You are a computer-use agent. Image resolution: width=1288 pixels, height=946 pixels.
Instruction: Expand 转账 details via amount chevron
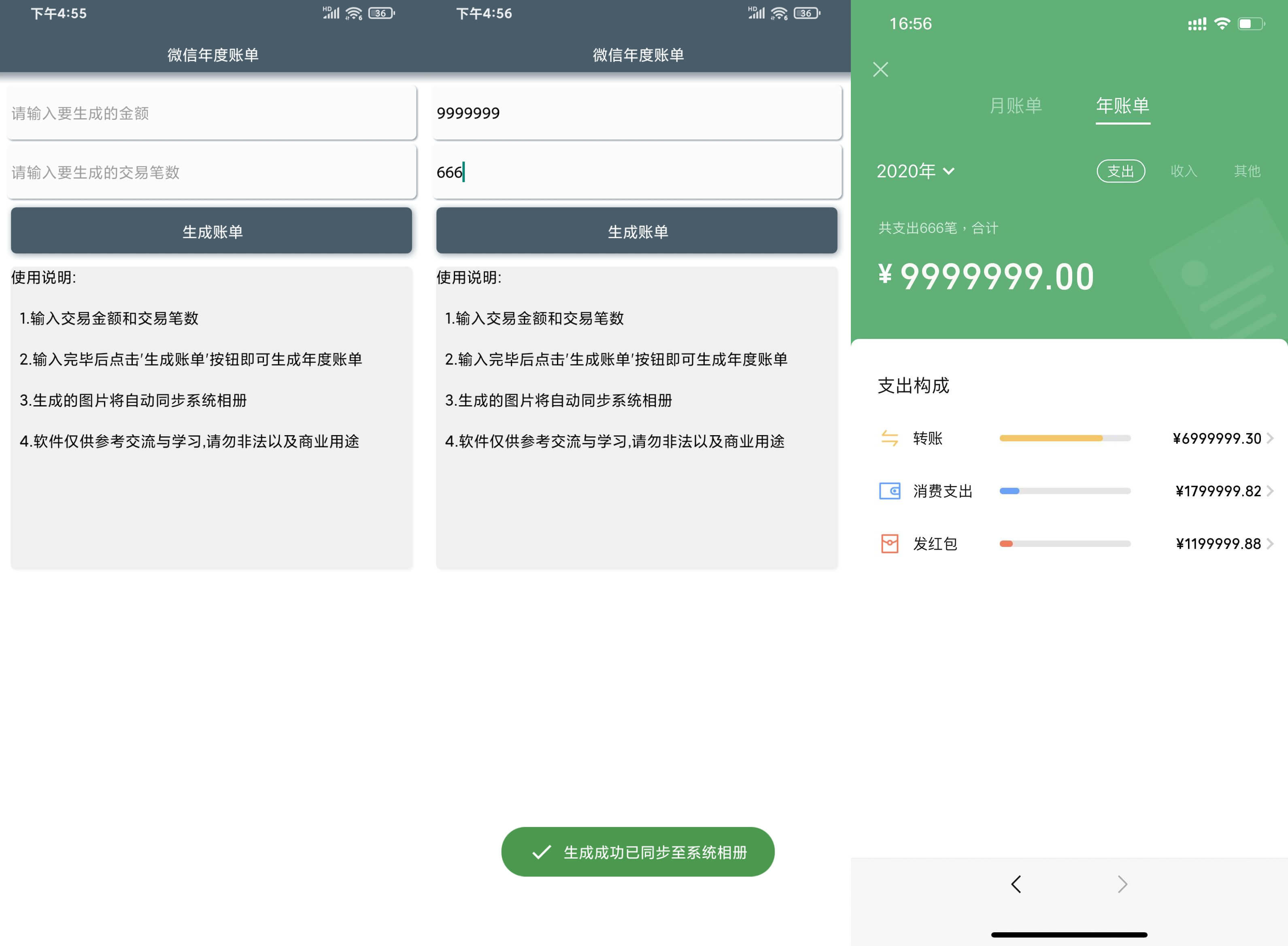point(1270,438)
